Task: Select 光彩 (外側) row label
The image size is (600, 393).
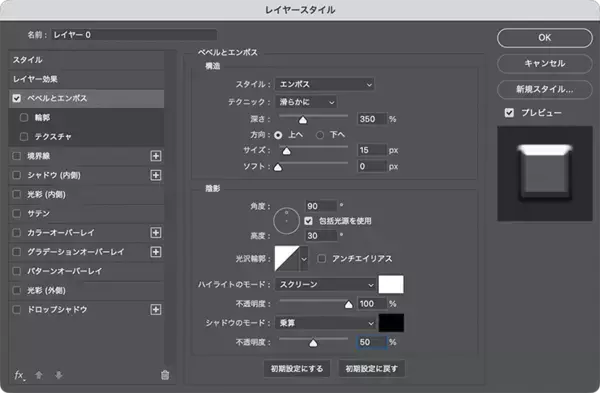Action: (x=46, y=290)
